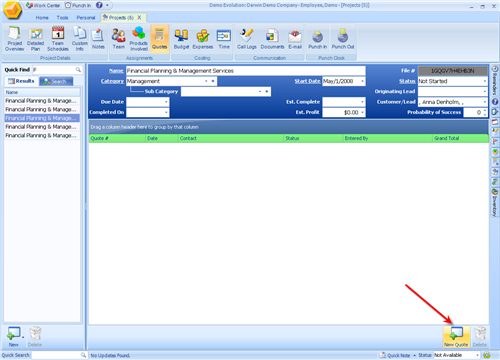Sort by the Grand Total column header

[x=460, y=138]
